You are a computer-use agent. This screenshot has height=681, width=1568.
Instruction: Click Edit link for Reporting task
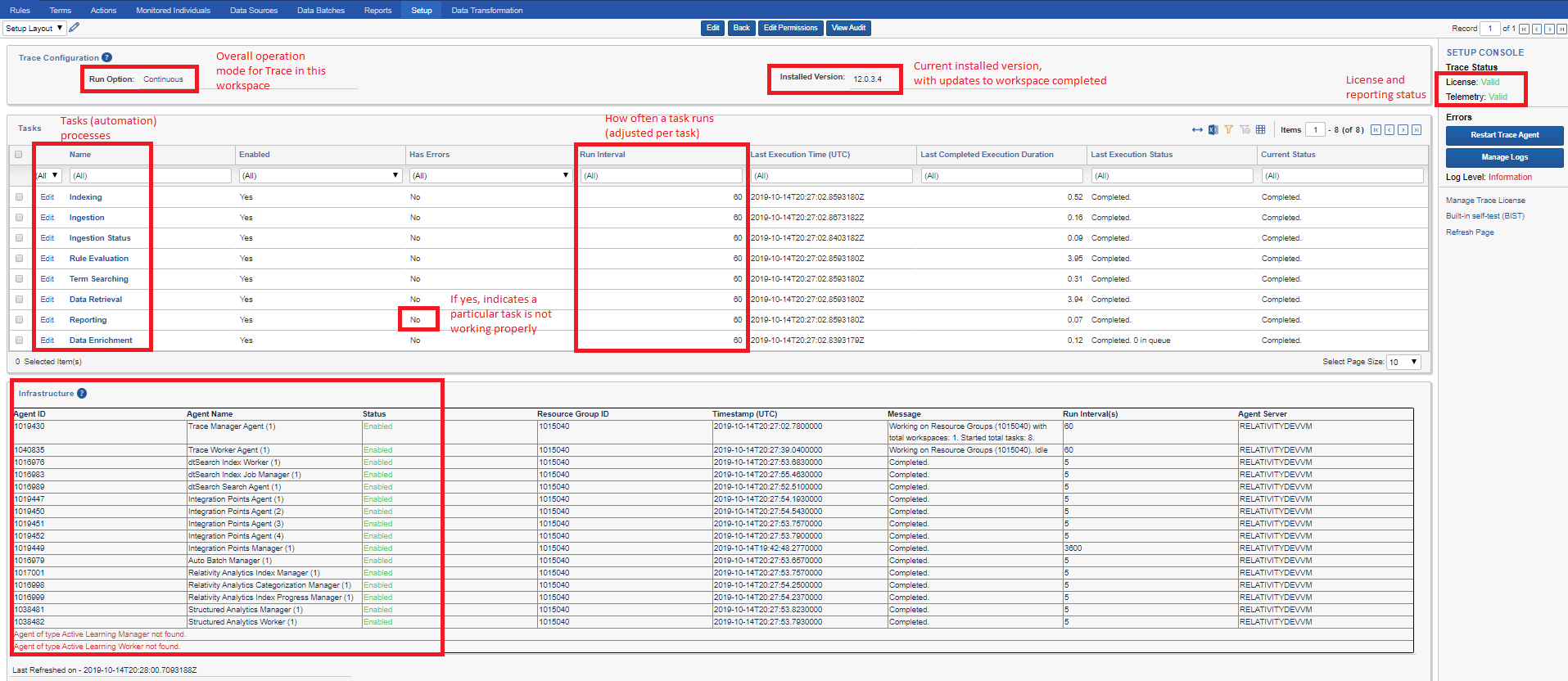(x=47, y=320)
